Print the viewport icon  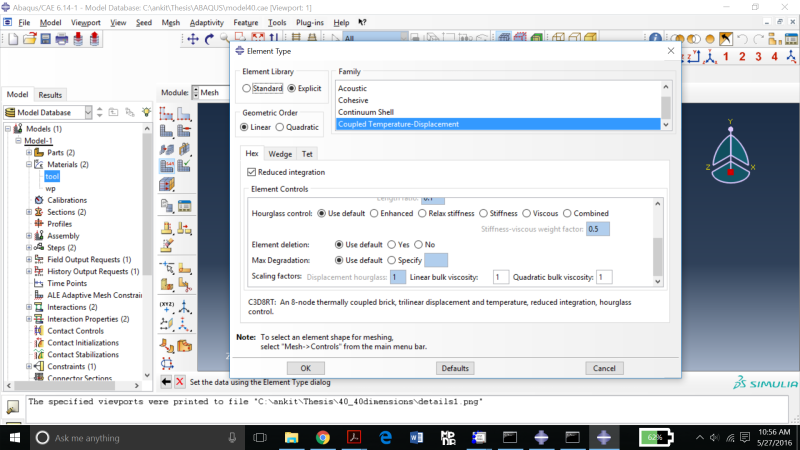click(x=62, y=39)
